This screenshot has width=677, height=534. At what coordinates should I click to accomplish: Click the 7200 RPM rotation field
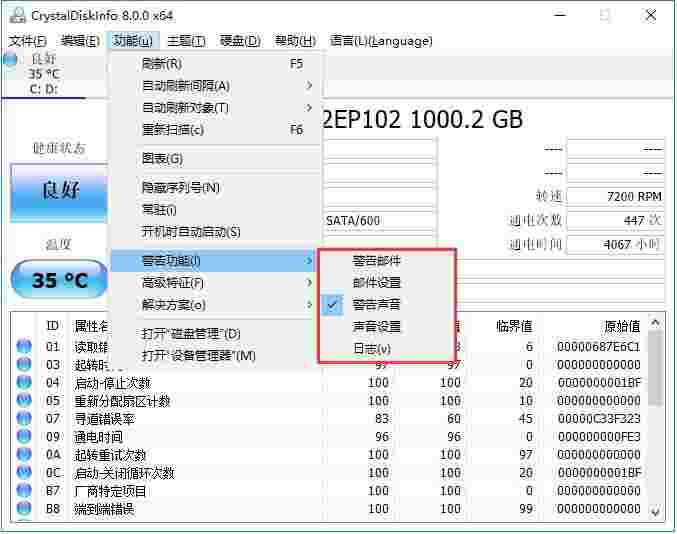tap(615, 196)
